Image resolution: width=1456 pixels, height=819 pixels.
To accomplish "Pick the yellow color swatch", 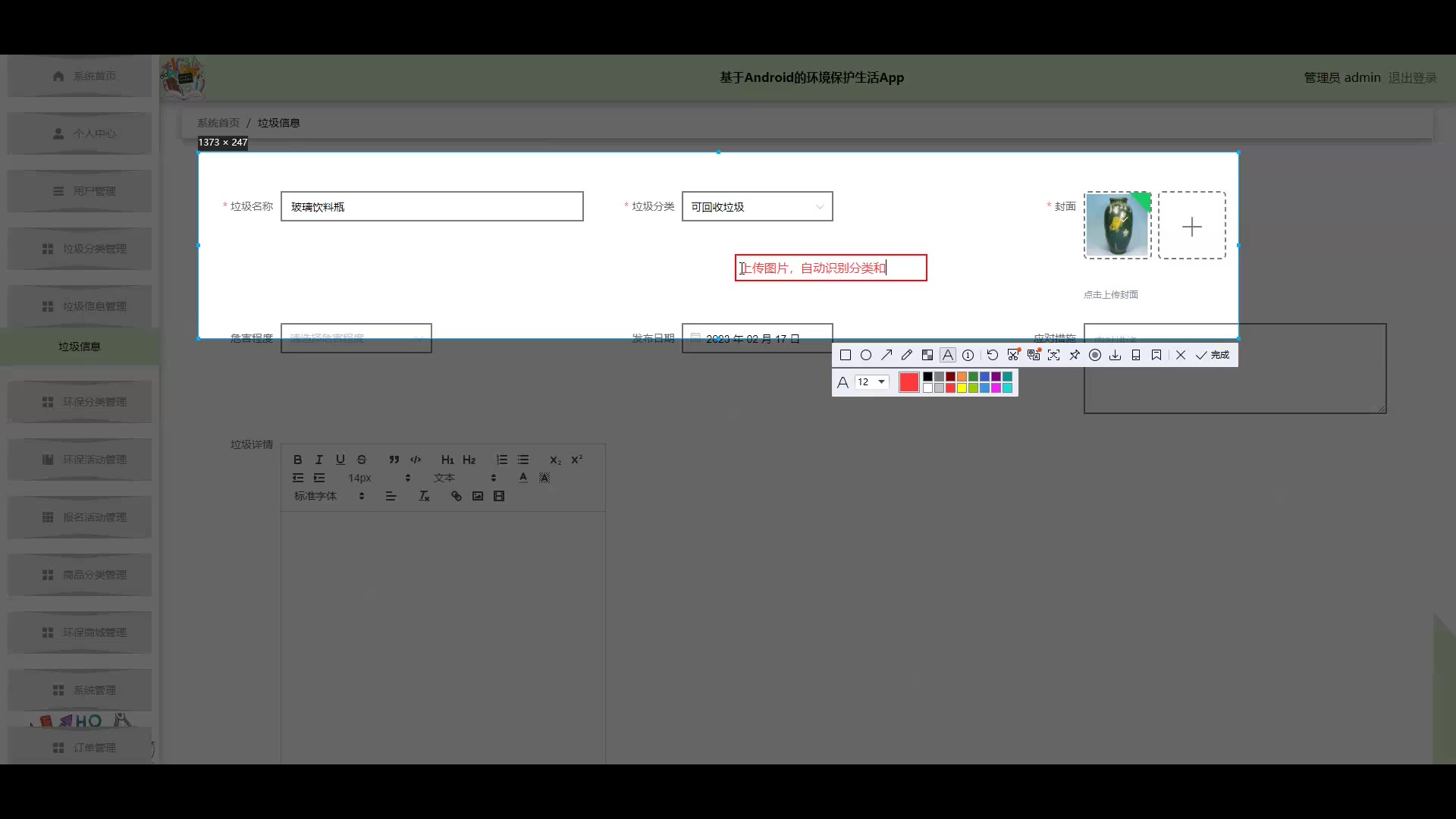I will (962, 388).
